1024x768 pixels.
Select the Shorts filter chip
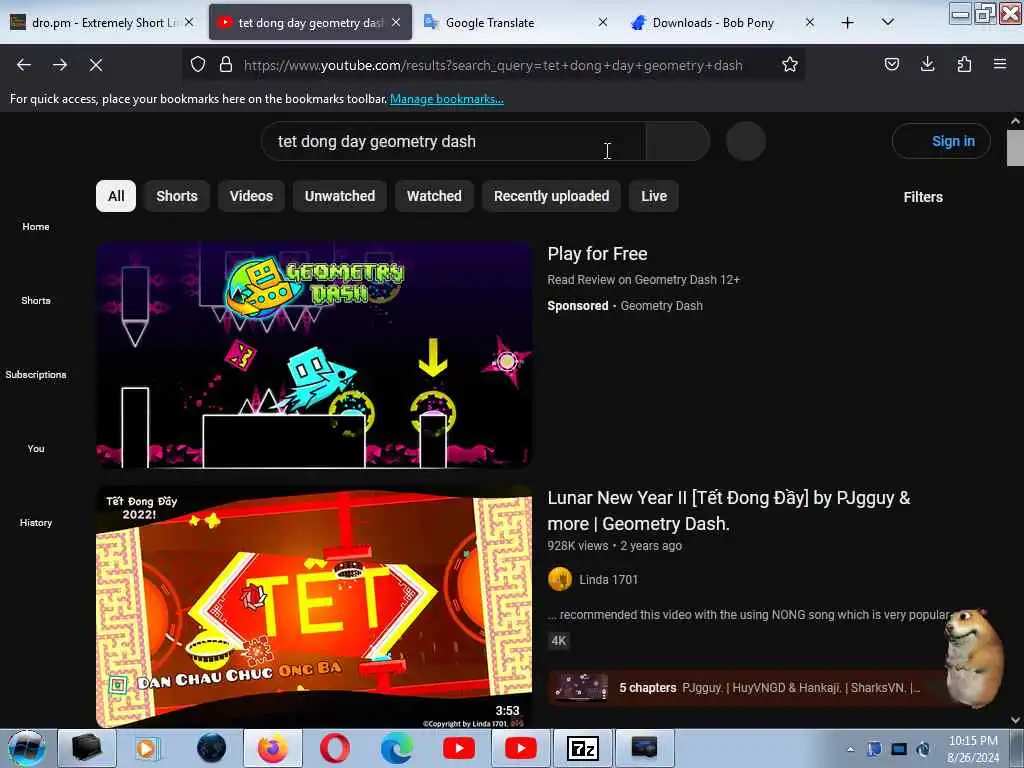click(x=177, y=196)
